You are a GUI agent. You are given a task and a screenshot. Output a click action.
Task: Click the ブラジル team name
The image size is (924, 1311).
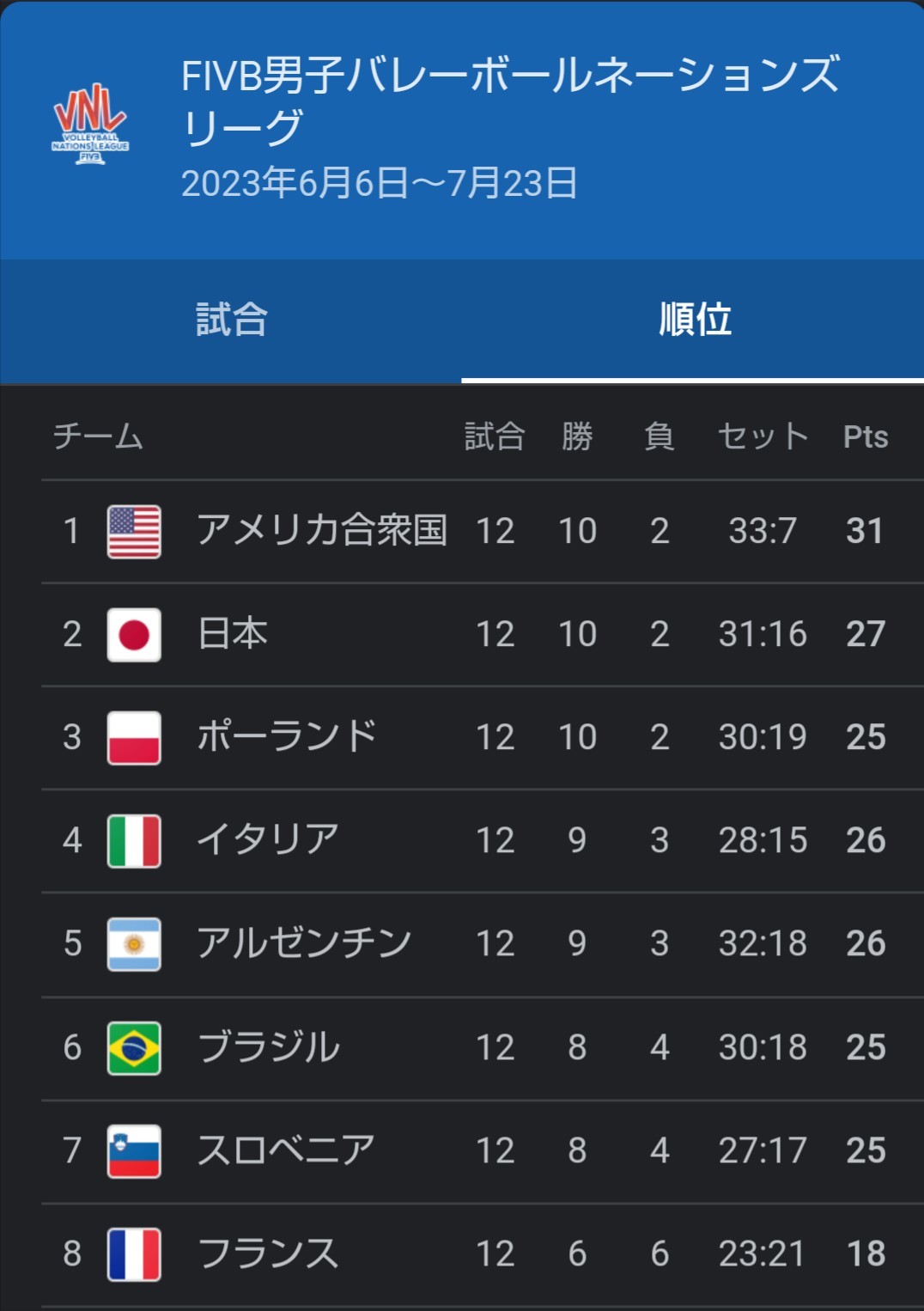(269, 1046)
